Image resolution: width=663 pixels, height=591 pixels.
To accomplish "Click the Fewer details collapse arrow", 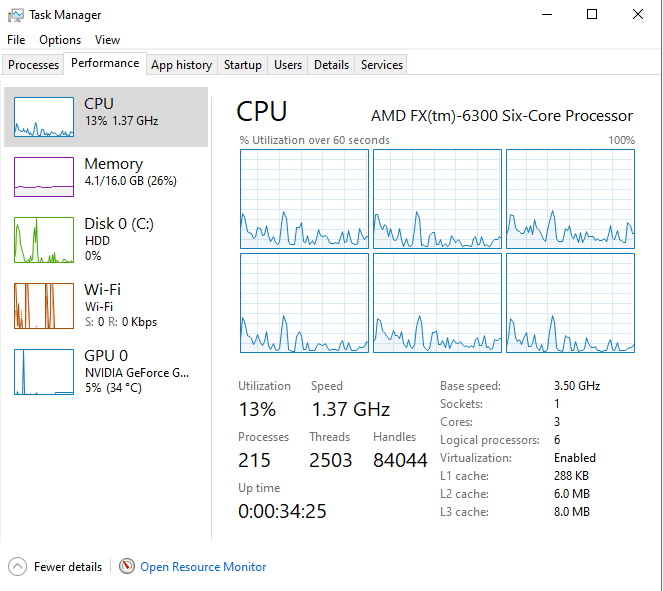I will tap(17, 566).
